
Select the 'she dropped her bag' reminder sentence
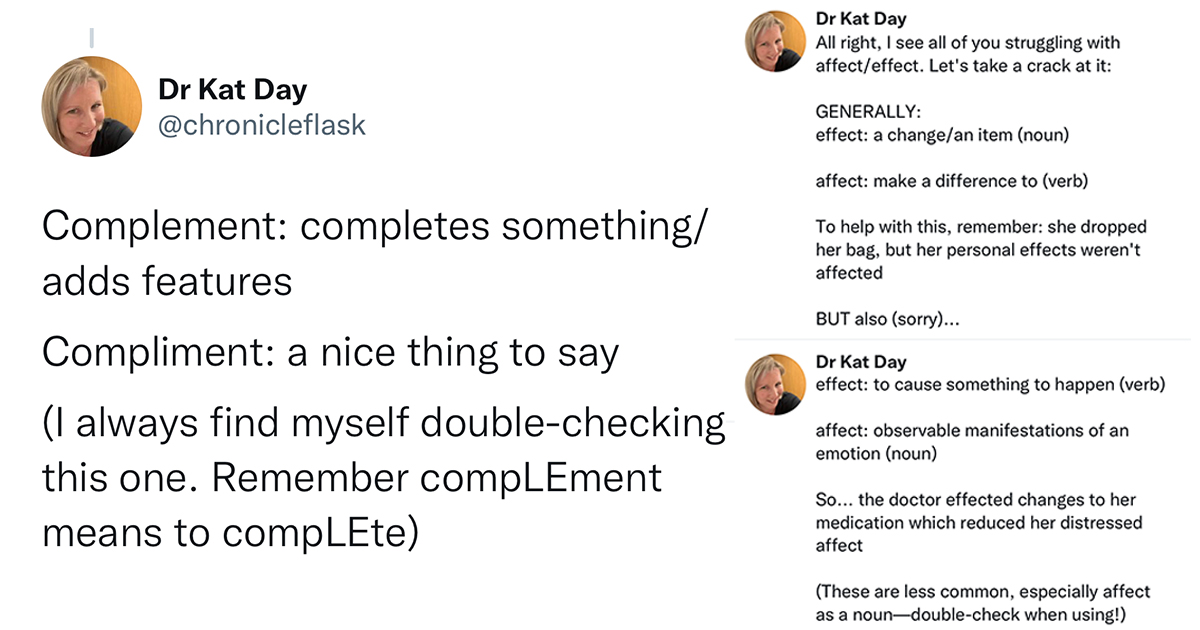point(981,250)
